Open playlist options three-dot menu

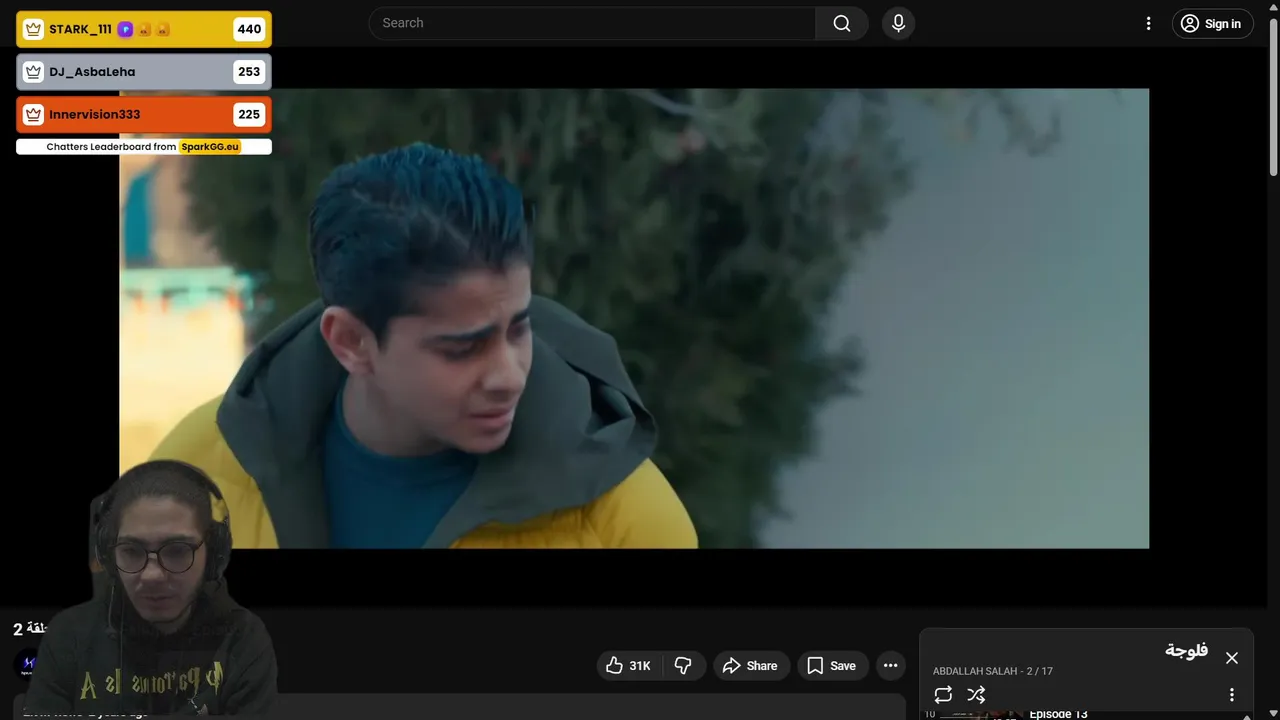(x=1232, y=694)
